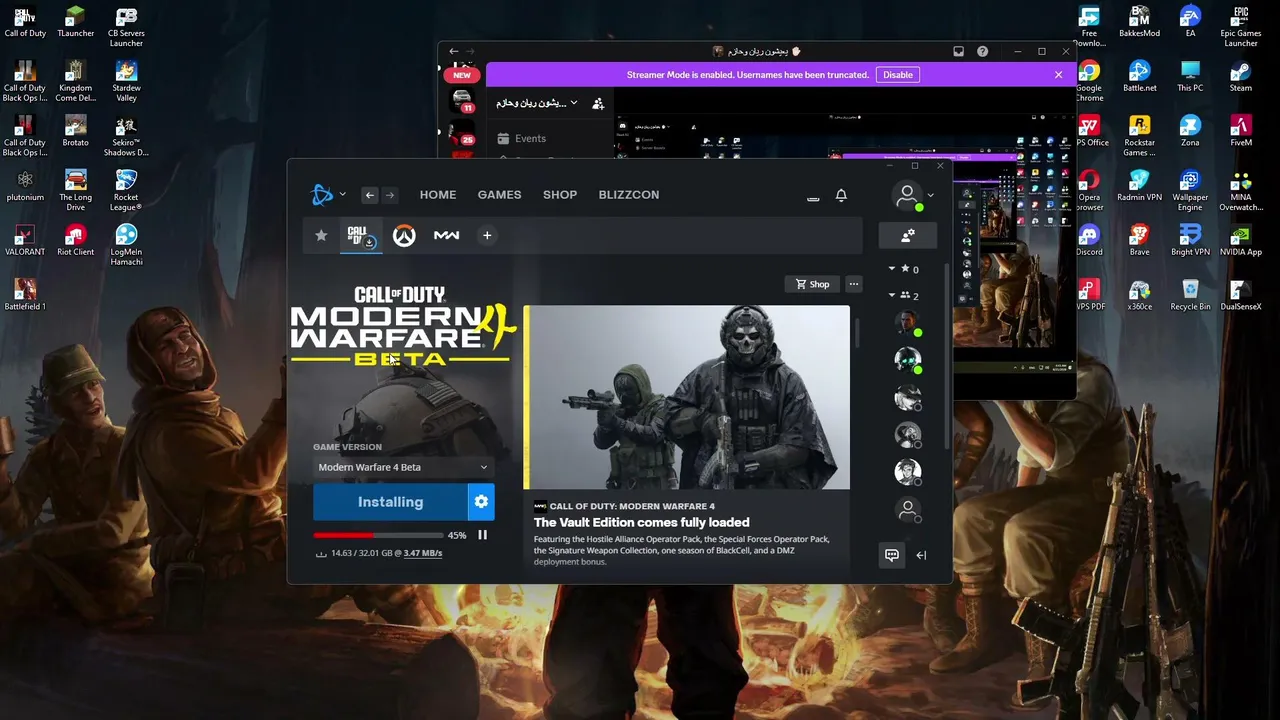Open the Shop cart button
The image size is (1280, 720).
[812, 284]
